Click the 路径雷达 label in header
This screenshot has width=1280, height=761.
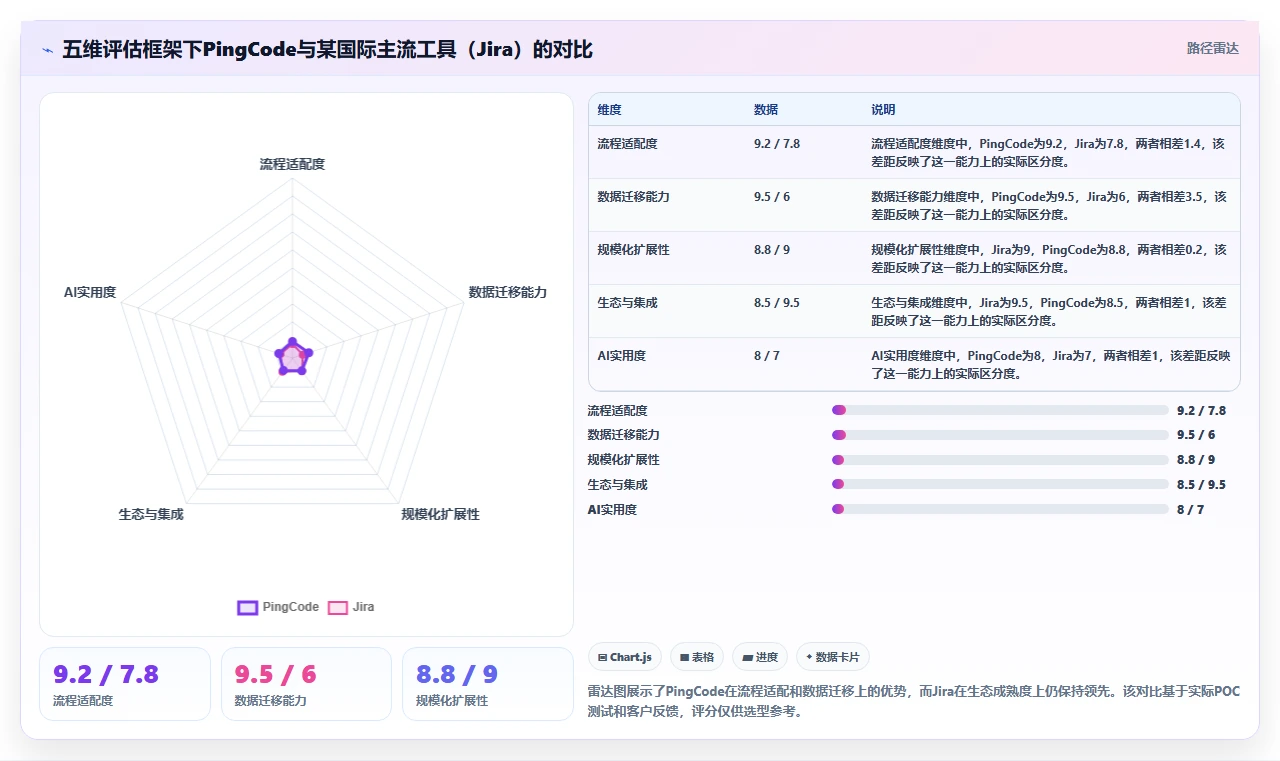(x=1212, y=48)
